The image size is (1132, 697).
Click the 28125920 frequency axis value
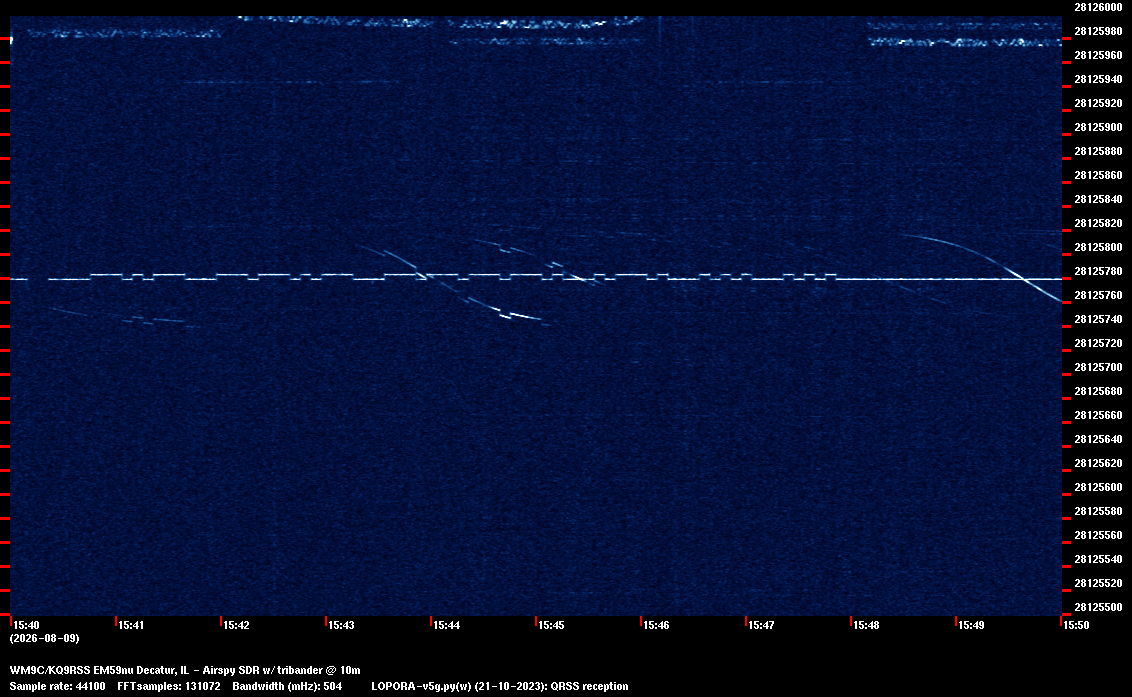(1098, 103)
